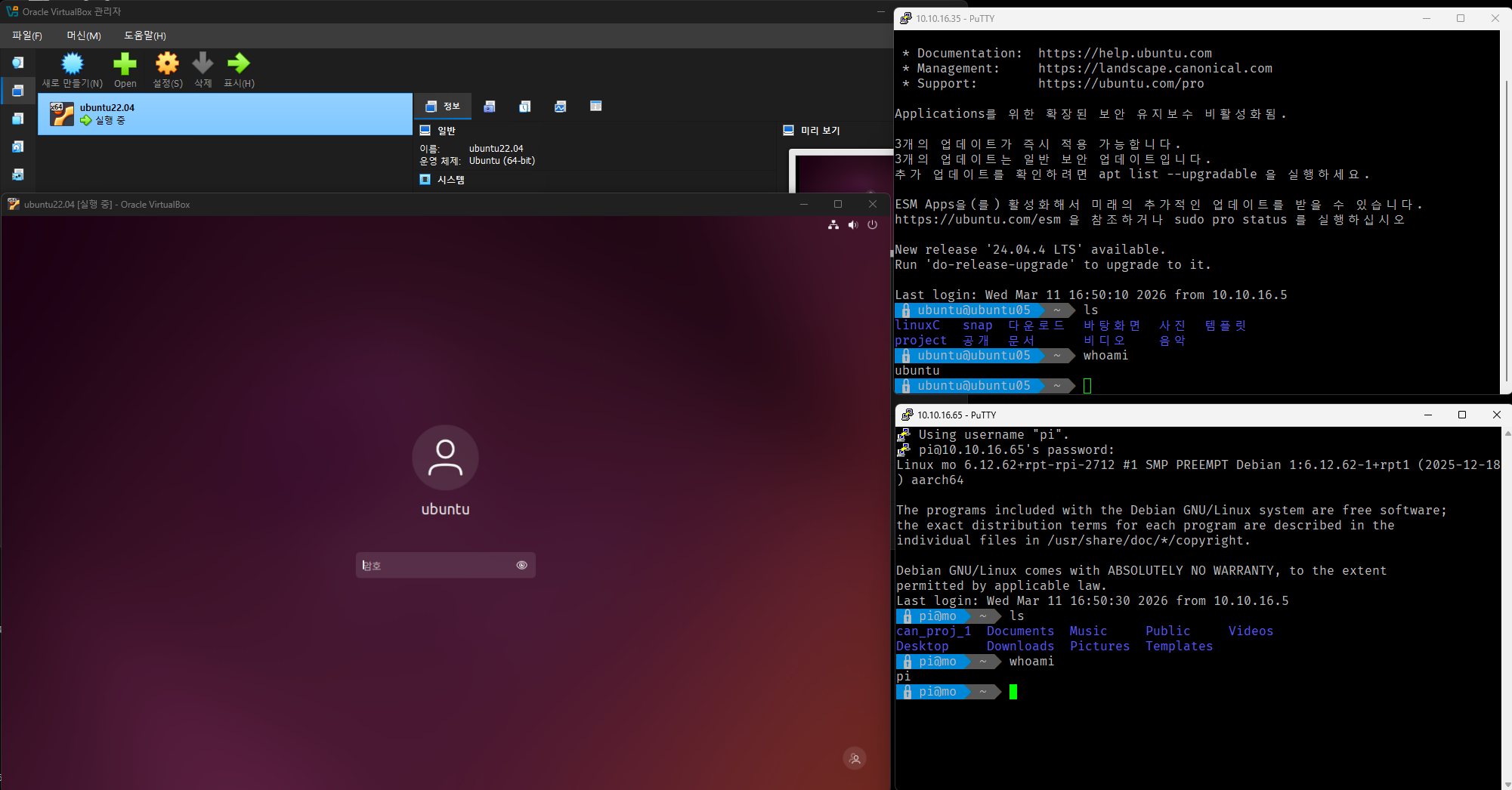The height and width of the screenshot is (790, 1512).
Task: Click the power icon in Ubuntu top bar
Action: pyautogui.click(x=873, y=225)
